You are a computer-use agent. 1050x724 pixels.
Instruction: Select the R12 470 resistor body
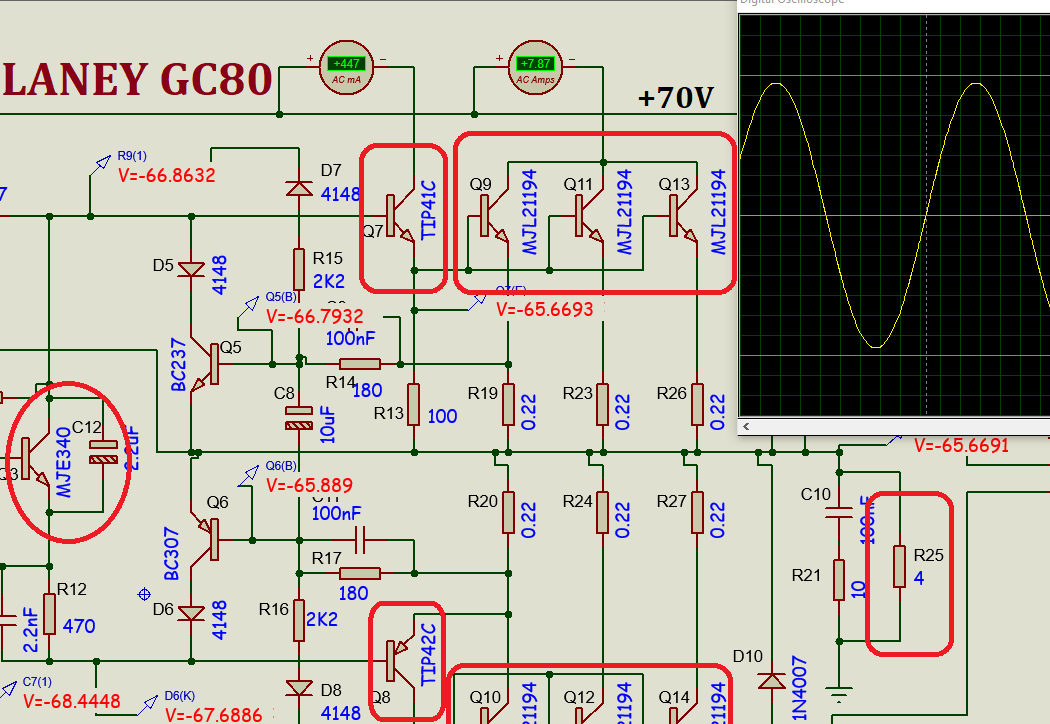click(49, 613)
